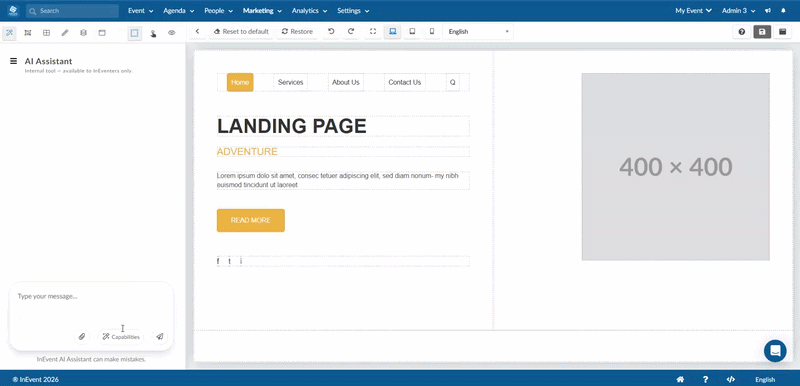Screen dimensions: 800x386
Task: Select the Lorem ipsum paragraph
Action: 343,181
